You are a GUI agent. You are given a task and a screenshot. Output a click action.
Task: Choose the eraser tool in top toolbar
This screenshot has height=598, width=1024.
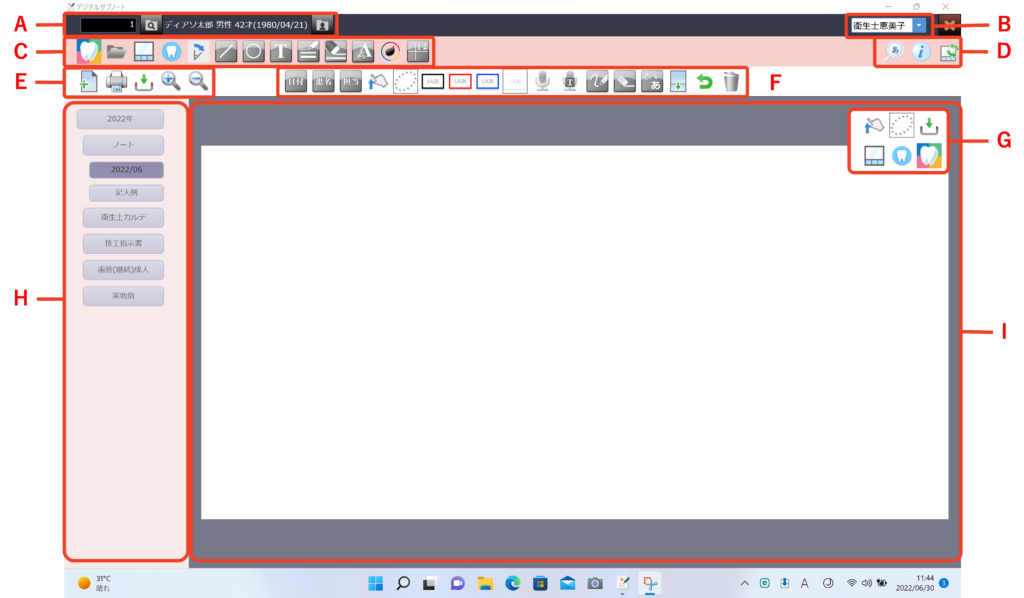tap(336, 52)
